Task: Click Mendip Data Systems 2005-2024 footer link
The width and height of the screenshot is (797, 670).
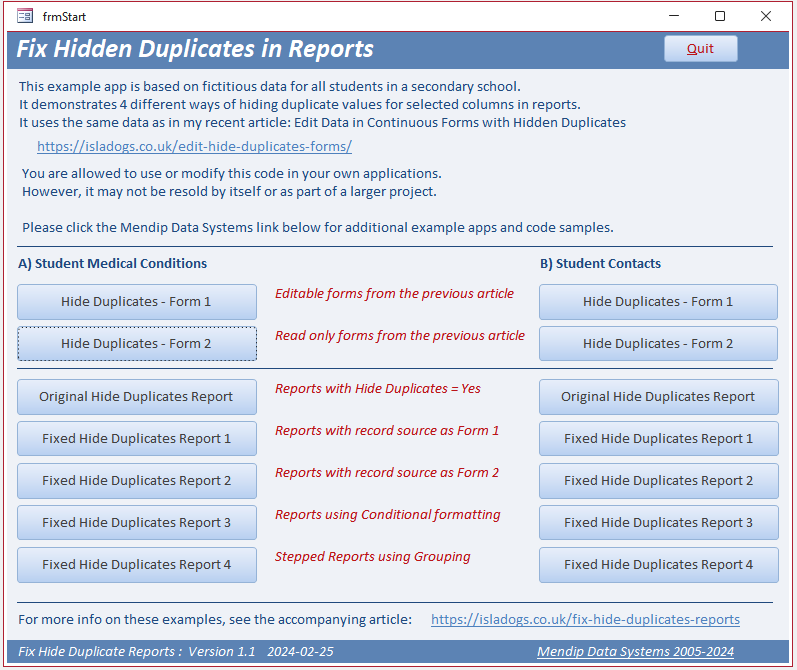Action: tap(635, 652)
